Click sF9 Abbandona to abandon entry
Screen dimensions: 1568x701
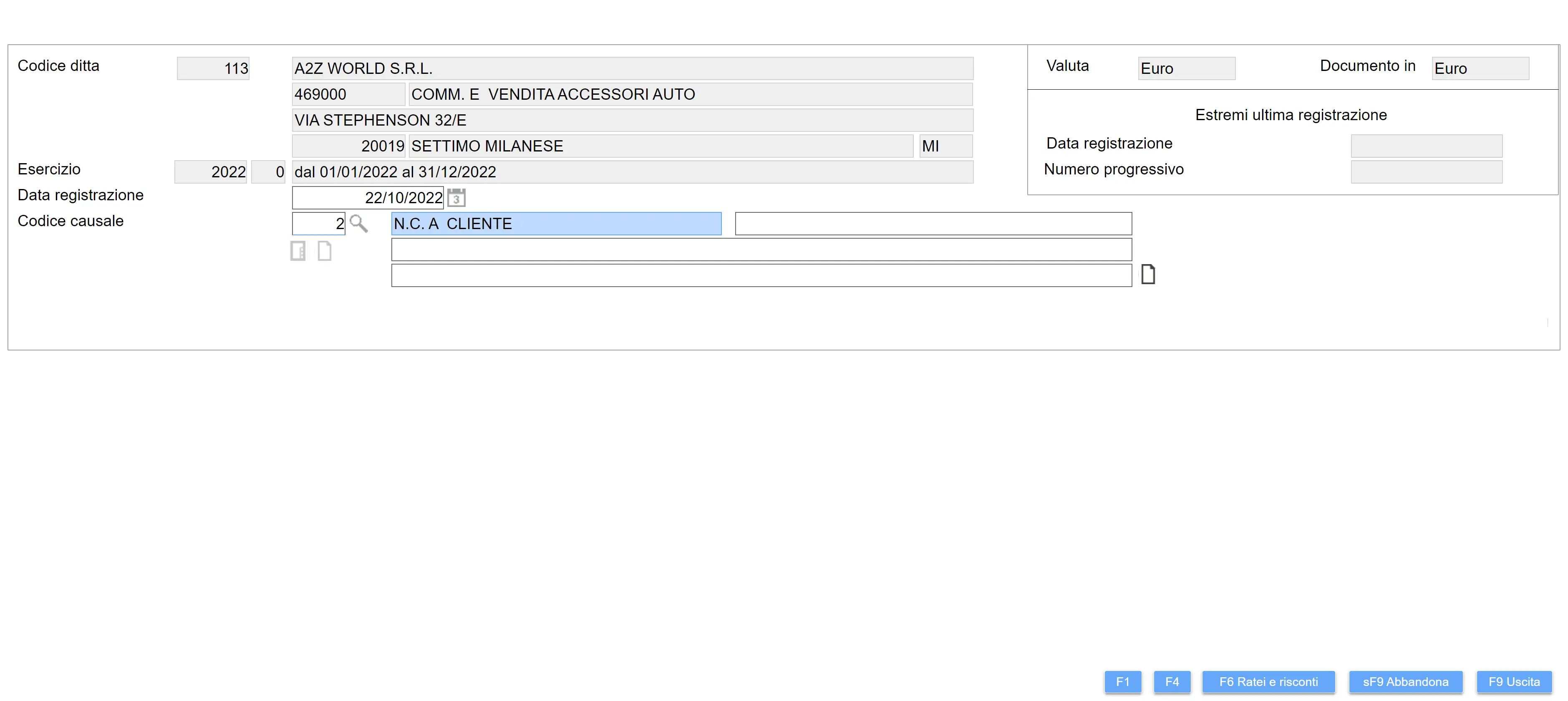tap(1405, 681)
